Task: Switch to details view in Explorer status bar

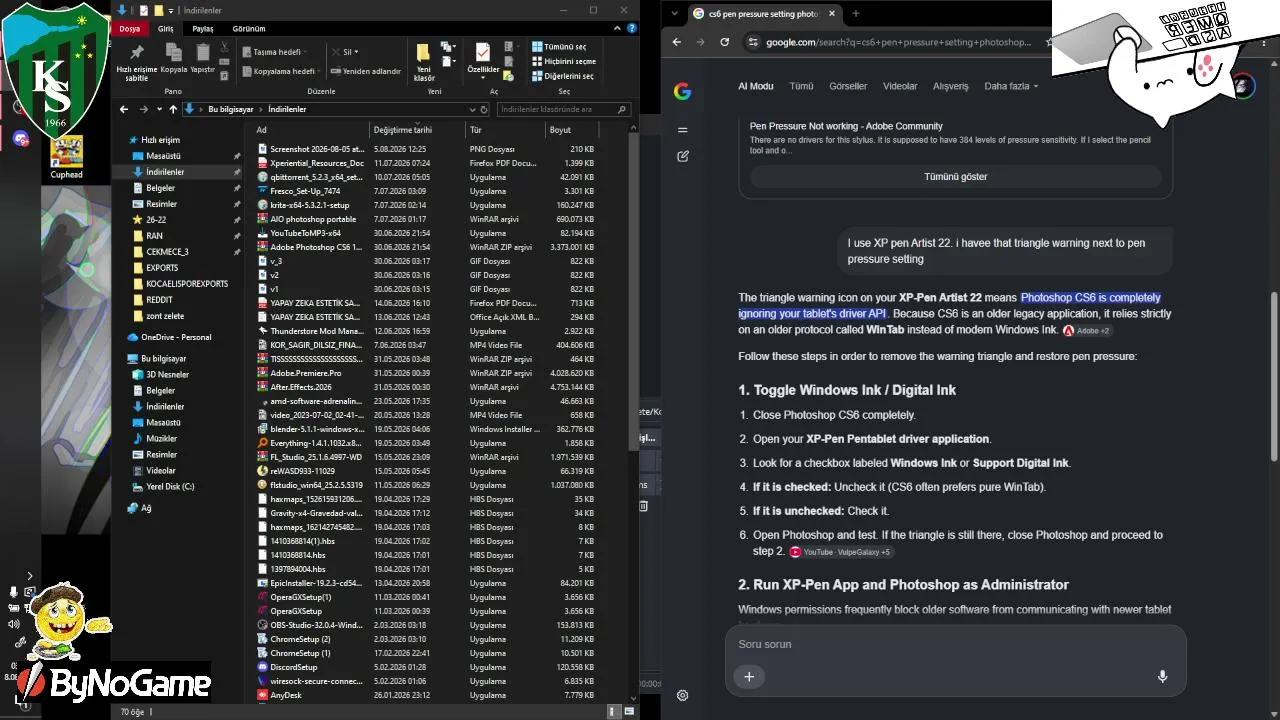Action: click(x=613, y=711)
